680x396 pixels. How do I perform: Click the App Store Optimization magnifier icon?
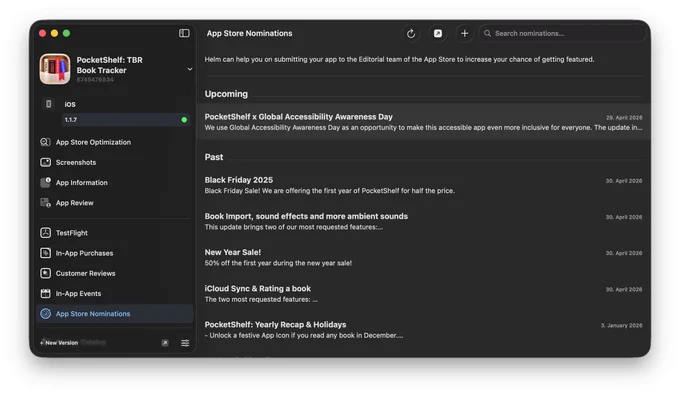pos(45,142)
